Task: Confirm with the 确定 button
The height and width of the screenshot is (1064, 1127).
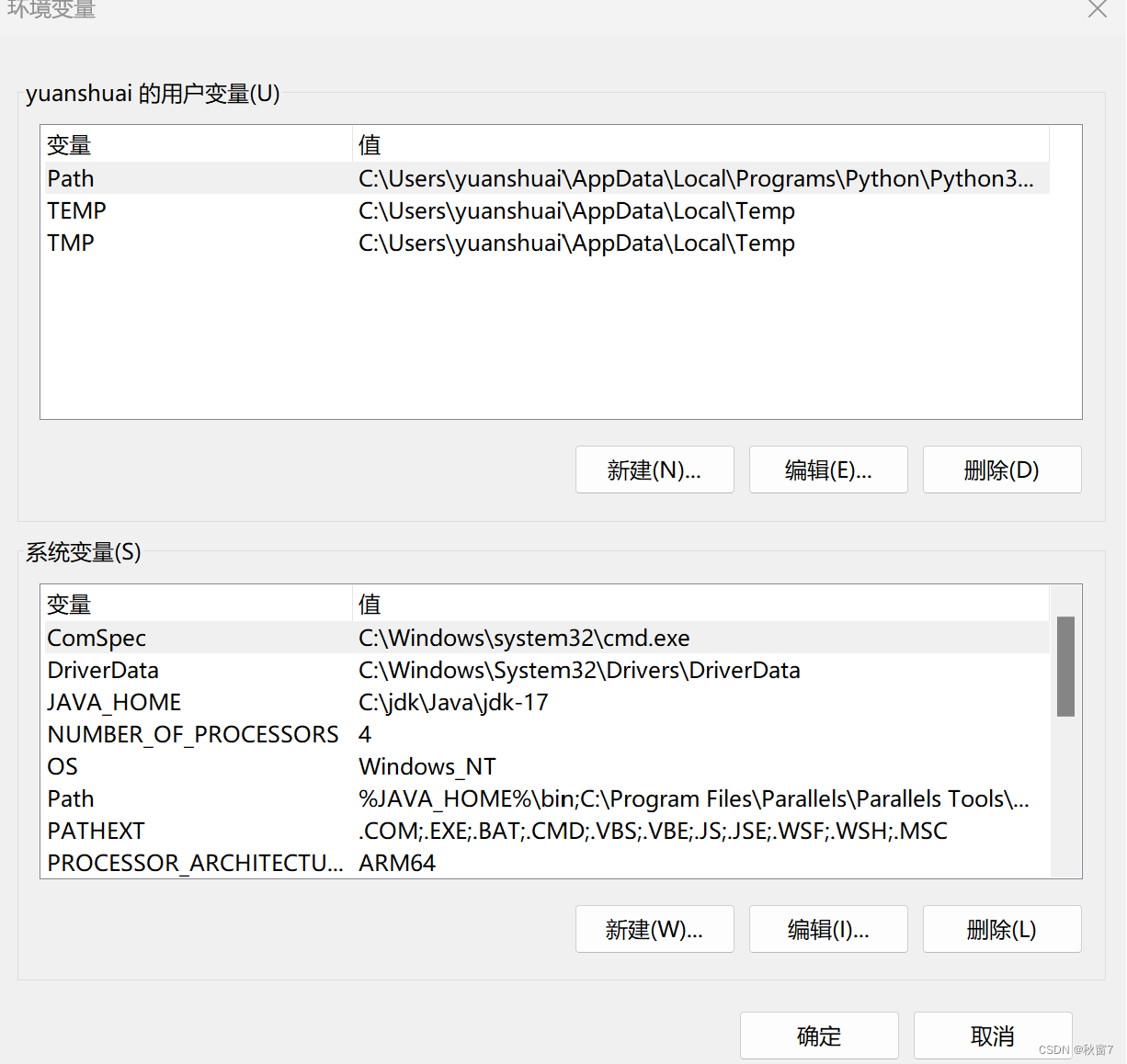Action: coord(819,1036)
